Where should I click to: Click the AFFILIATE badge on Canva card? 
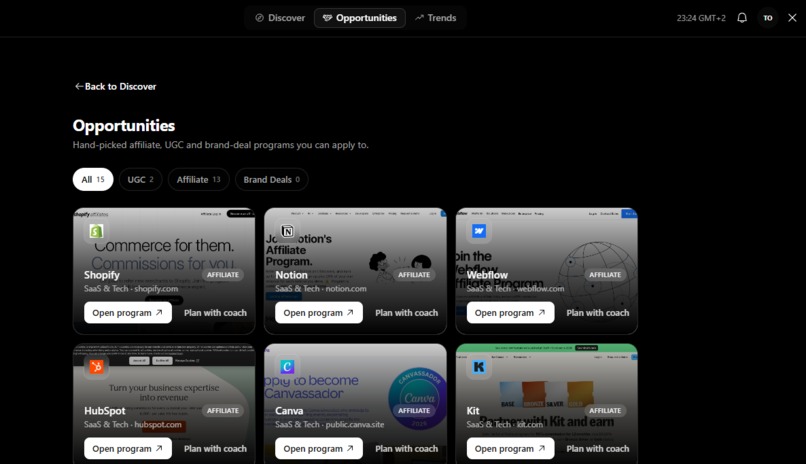(x=414, y=411)
